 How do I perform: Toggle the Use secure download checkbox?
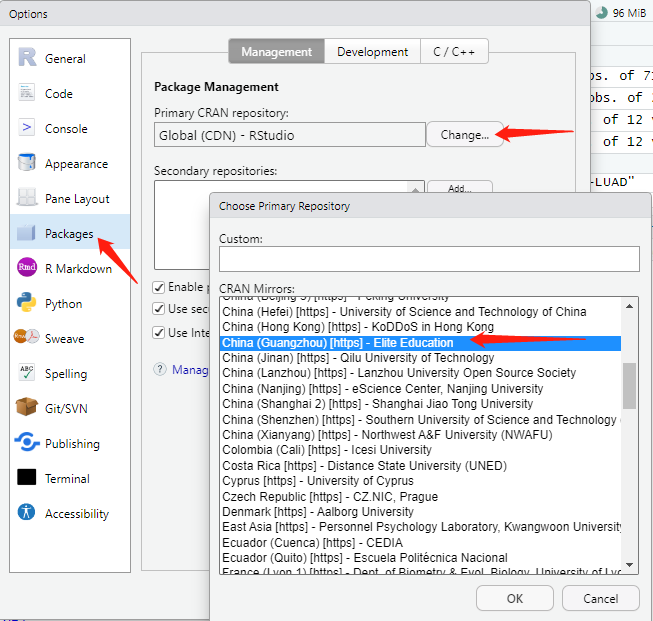(158, 309)
